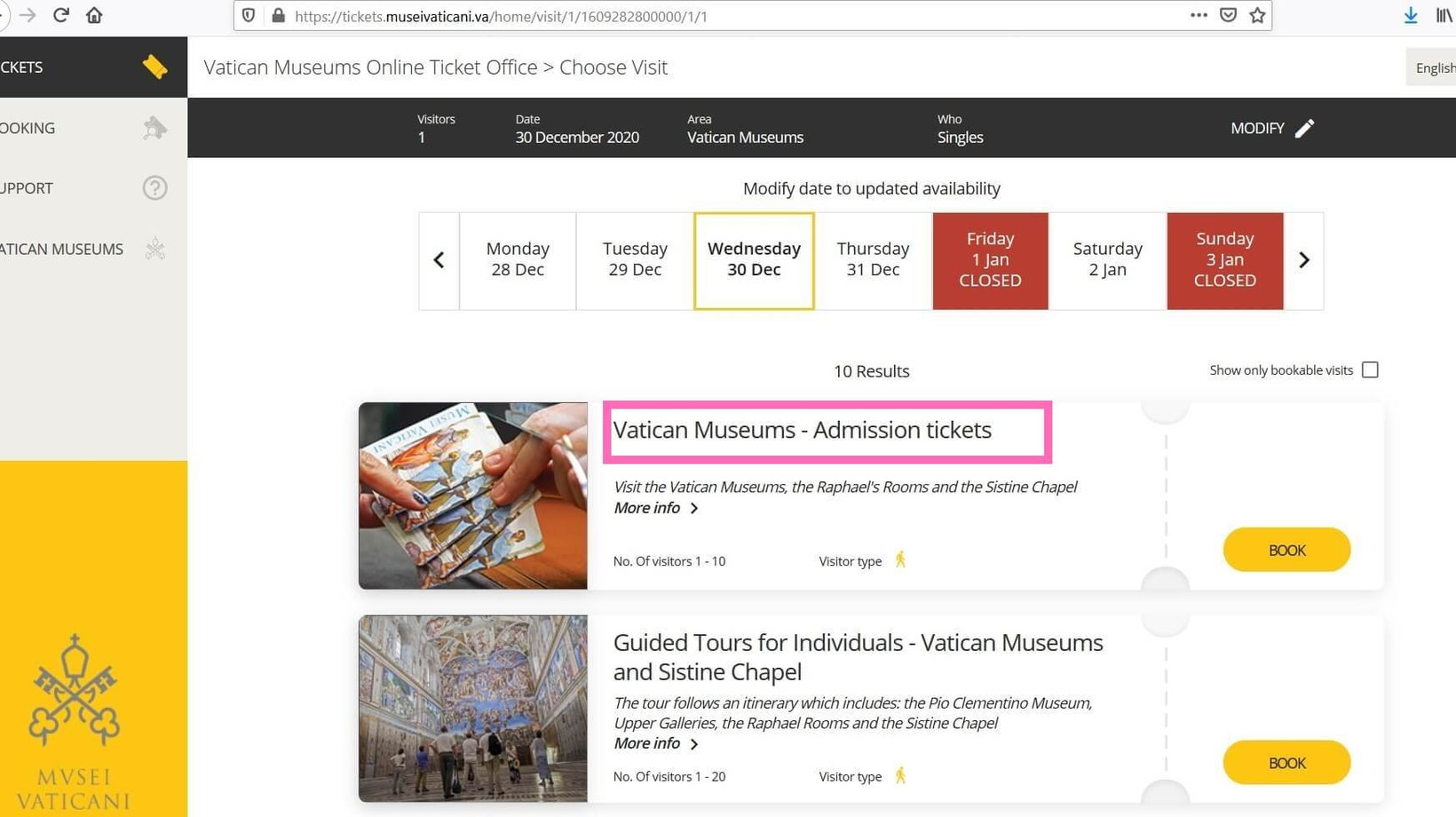Bookmark page with star icon
Image resolution: width=1456 pixels, height=817 pixels.
coord(1257,15)
